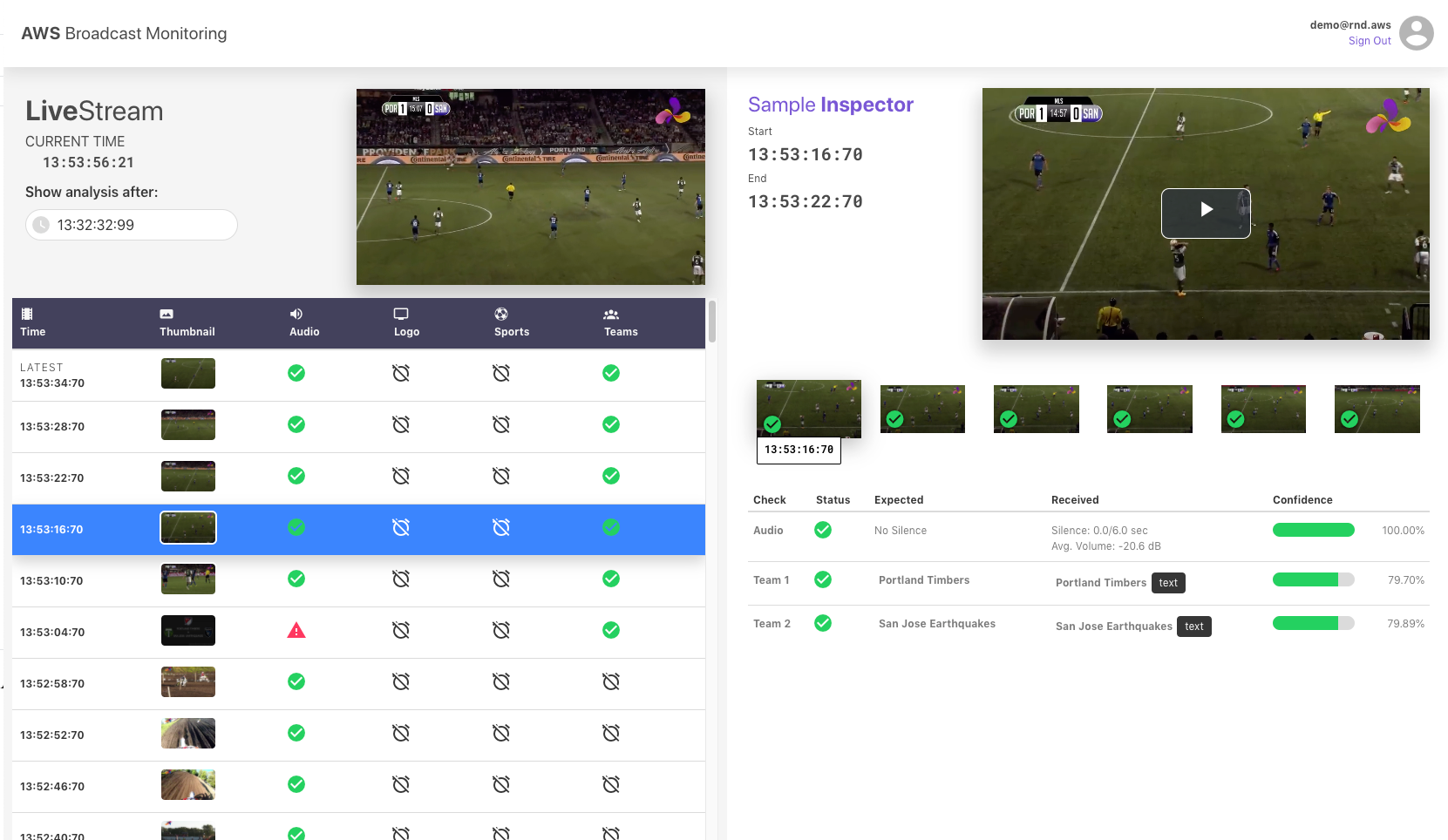Click the Time column film icon
The width and height of the screenshot is (1448, 840).
[27, 314]
